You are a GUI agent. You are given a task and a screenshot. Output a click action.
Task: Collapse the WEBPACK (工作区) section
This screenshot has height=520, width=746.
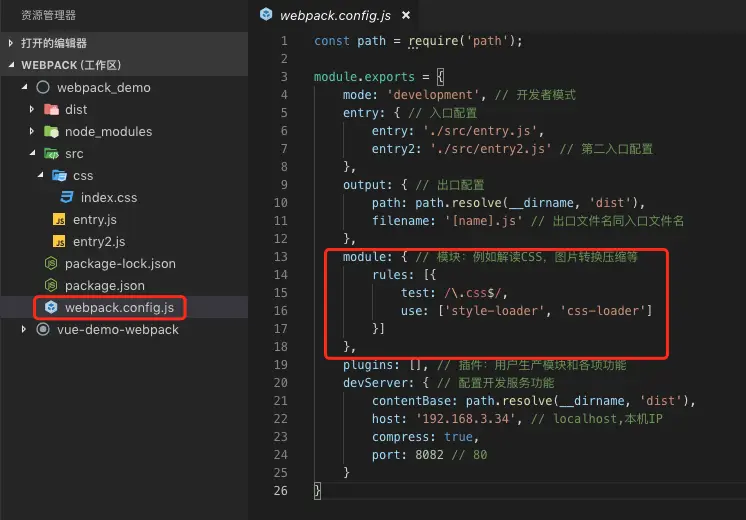(x=11, y=65)
